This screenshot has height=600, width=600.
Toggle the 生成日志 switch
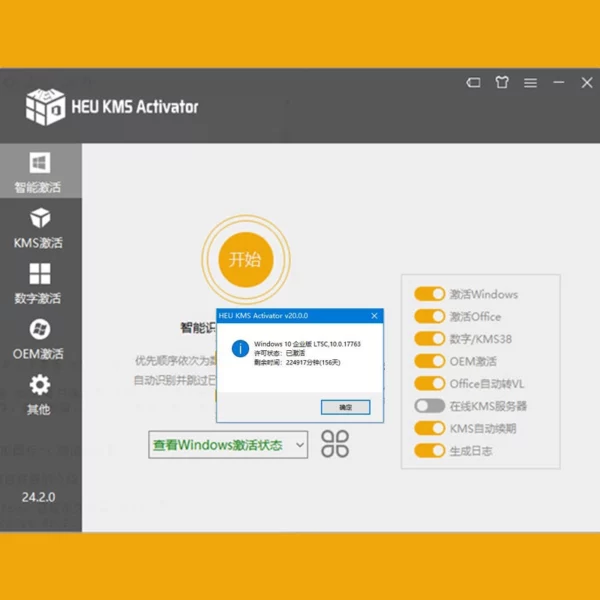430,451
